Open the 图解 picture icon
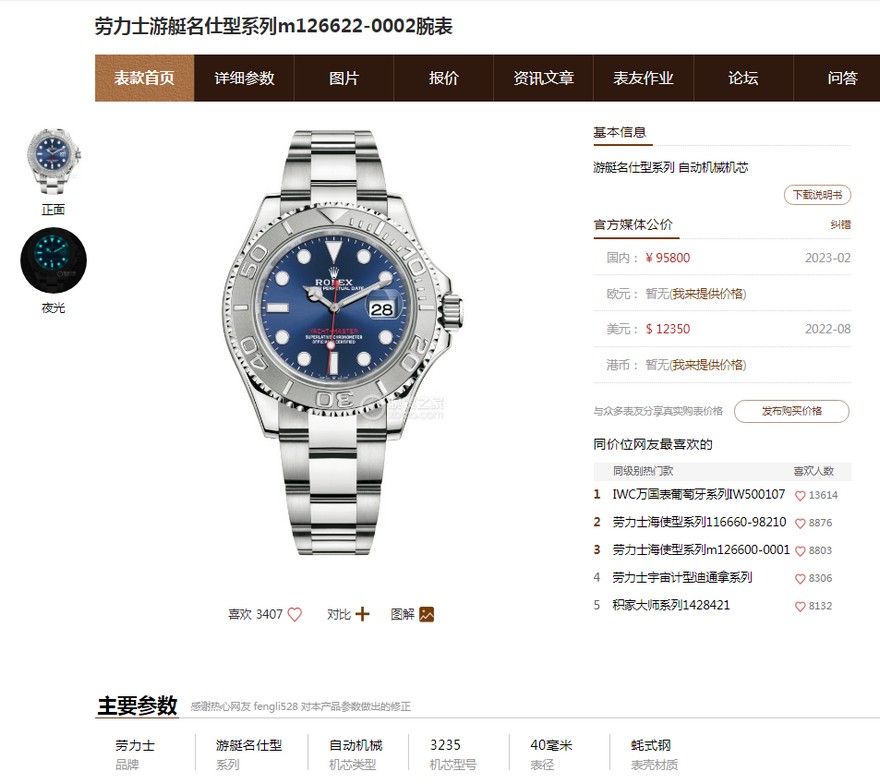 click(427, 615)
